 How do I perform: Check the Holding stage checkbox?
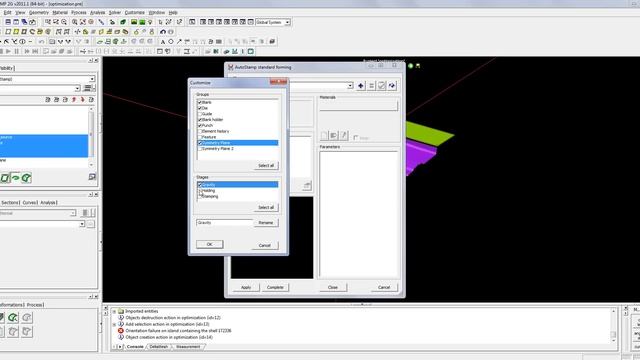[x=200, y=191]
